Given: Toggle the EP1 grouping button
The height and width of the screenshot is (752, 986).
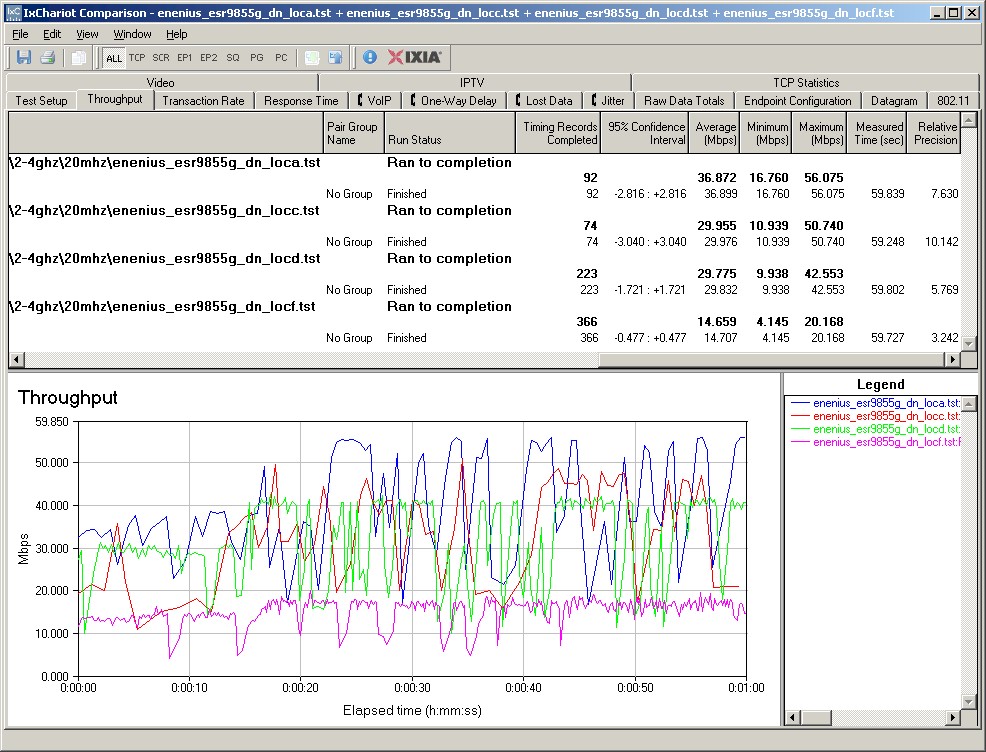Looking at the screenshot, I should pos(184,58).
